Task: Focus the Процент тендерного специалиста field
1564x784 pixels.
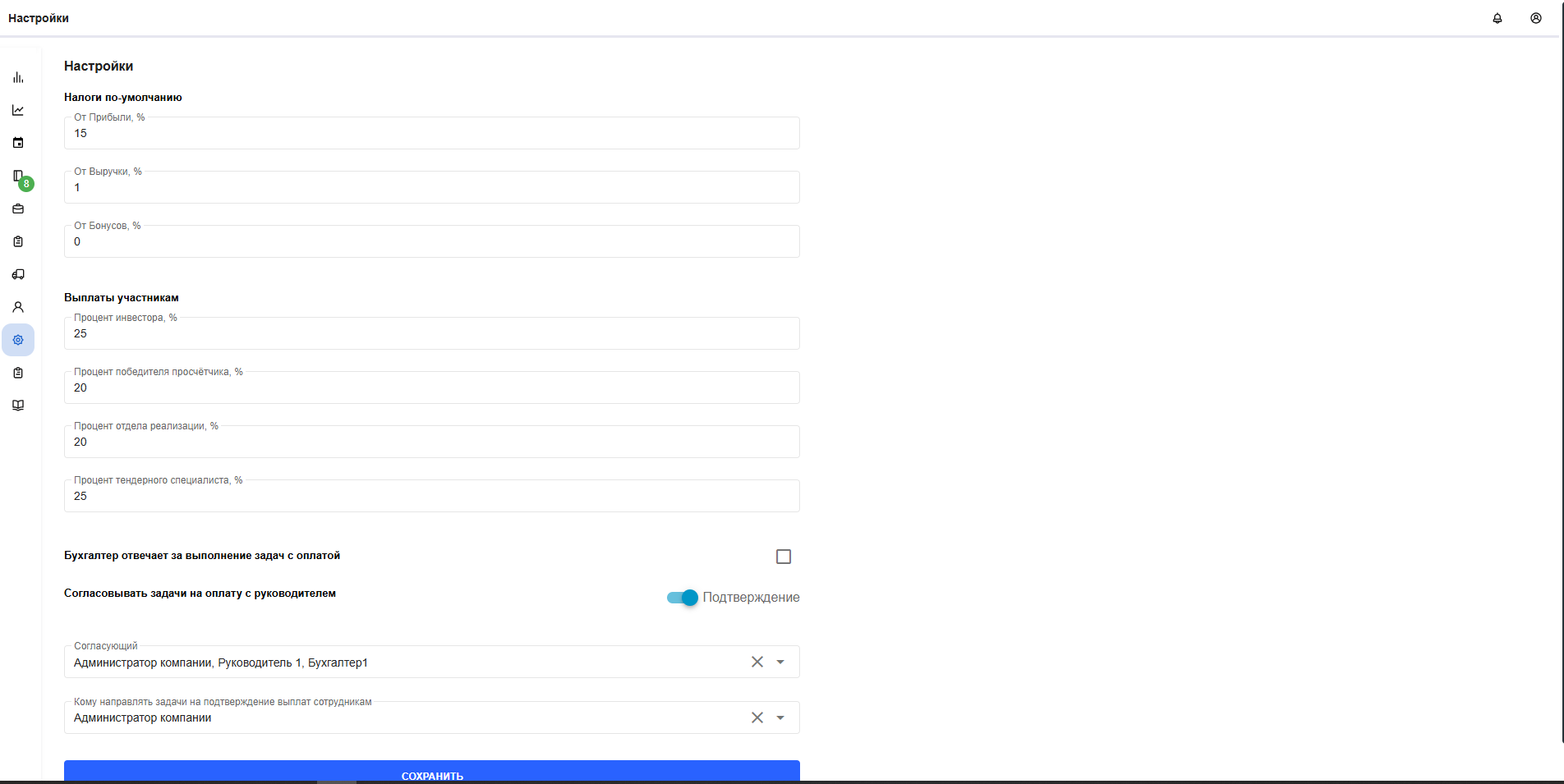Action: 432,496
